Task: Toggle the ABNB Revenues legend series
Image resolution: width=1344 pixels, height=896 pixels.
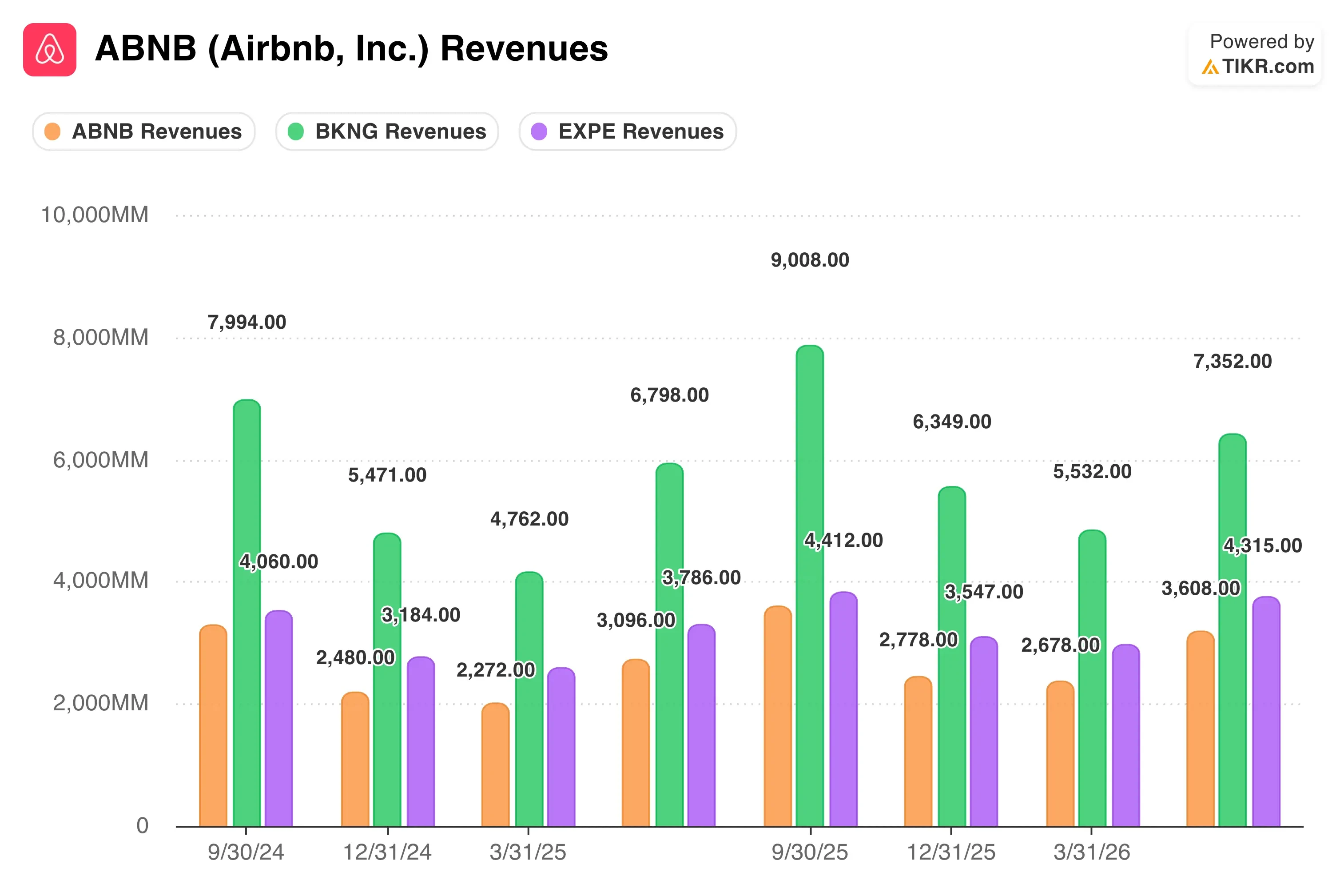Action: [x=143, y=131]
